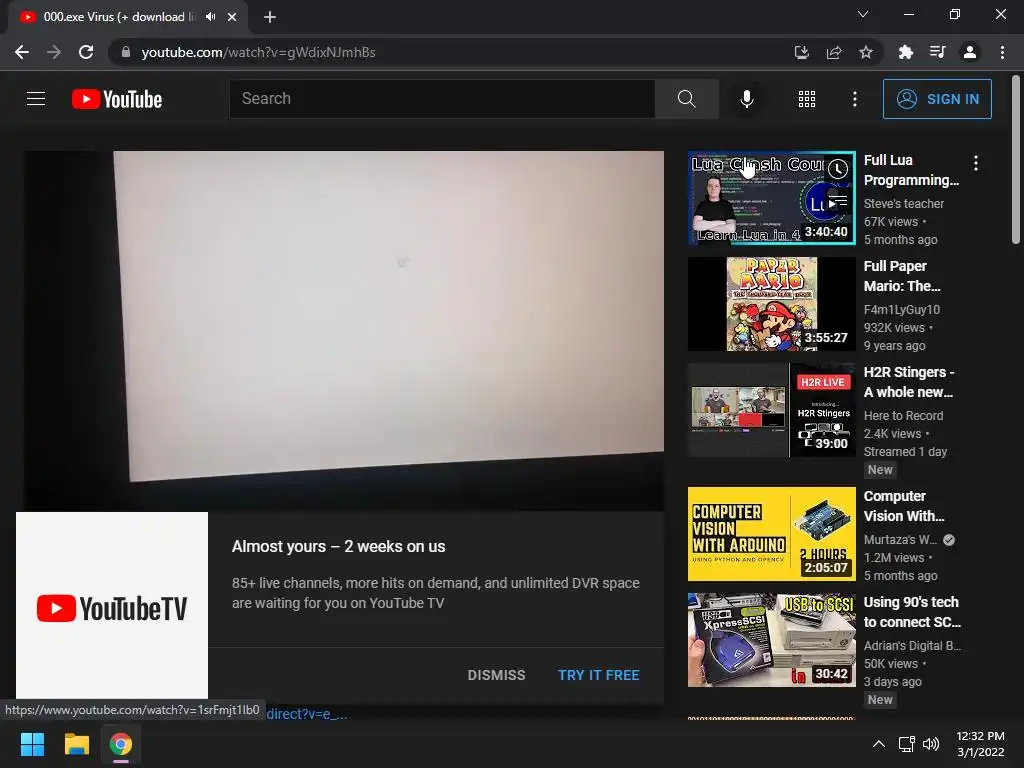Viewport: 1024px width, 768px height.
Task: Open the YouTube TV promo logo
Action: (x=112, y=605)
